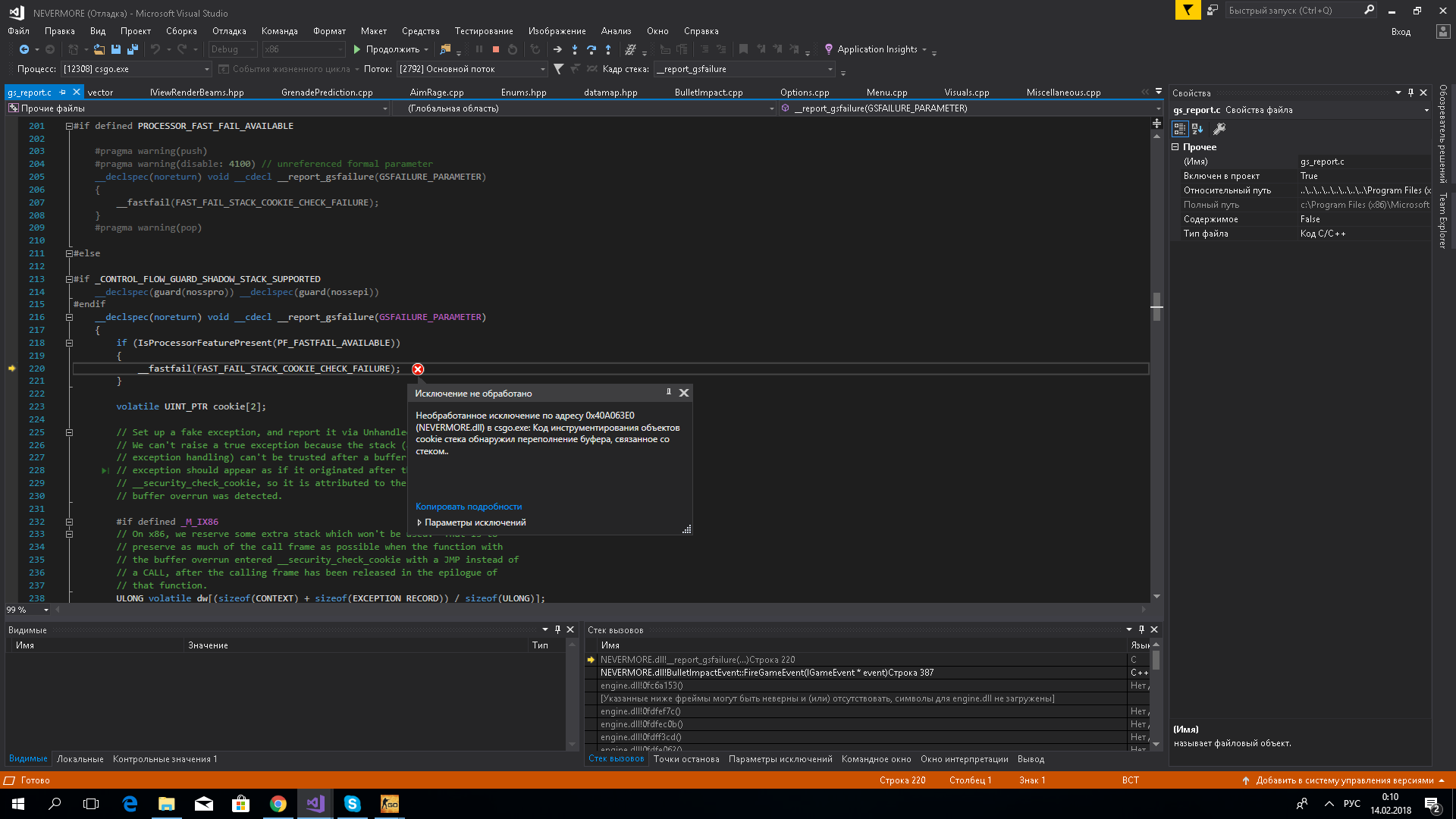The width and height of the screenshot is (1456, 819).
Task: Select BulletImpactEvent::FireGameEvent call stack frame
Action: [766, 673]
